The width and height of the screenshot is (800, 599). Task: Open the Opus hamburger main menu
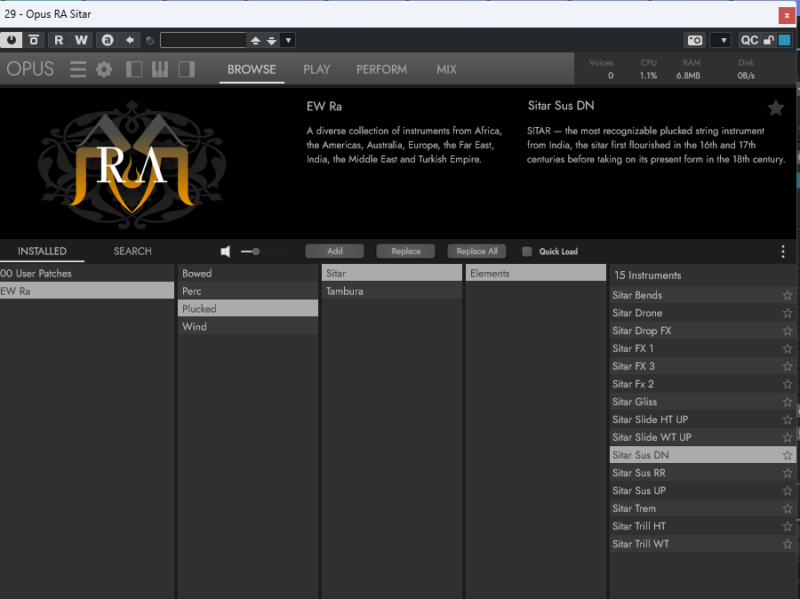pyautogui.click(x=77, y=69)
